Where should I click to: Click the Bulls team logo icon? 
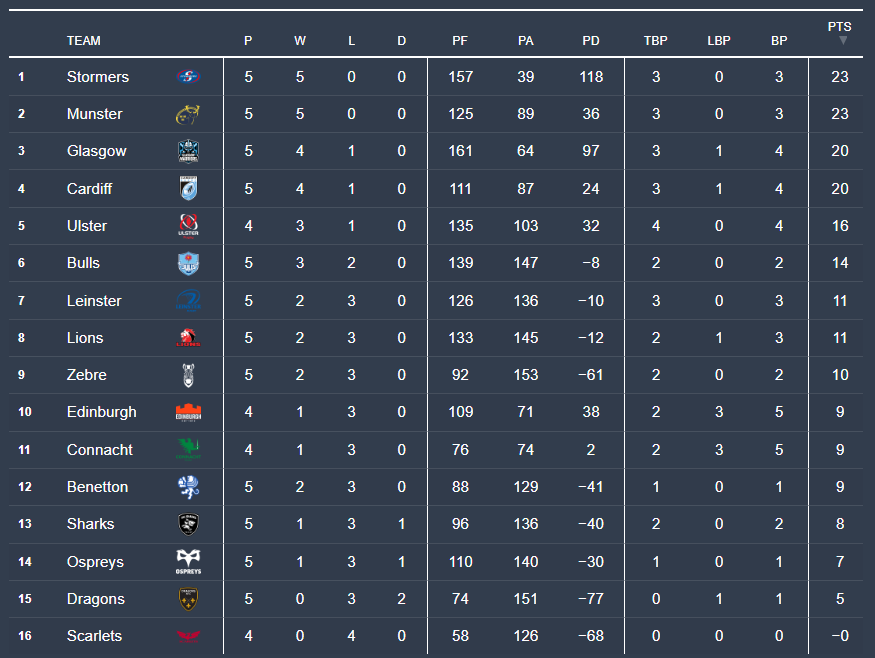189,263
